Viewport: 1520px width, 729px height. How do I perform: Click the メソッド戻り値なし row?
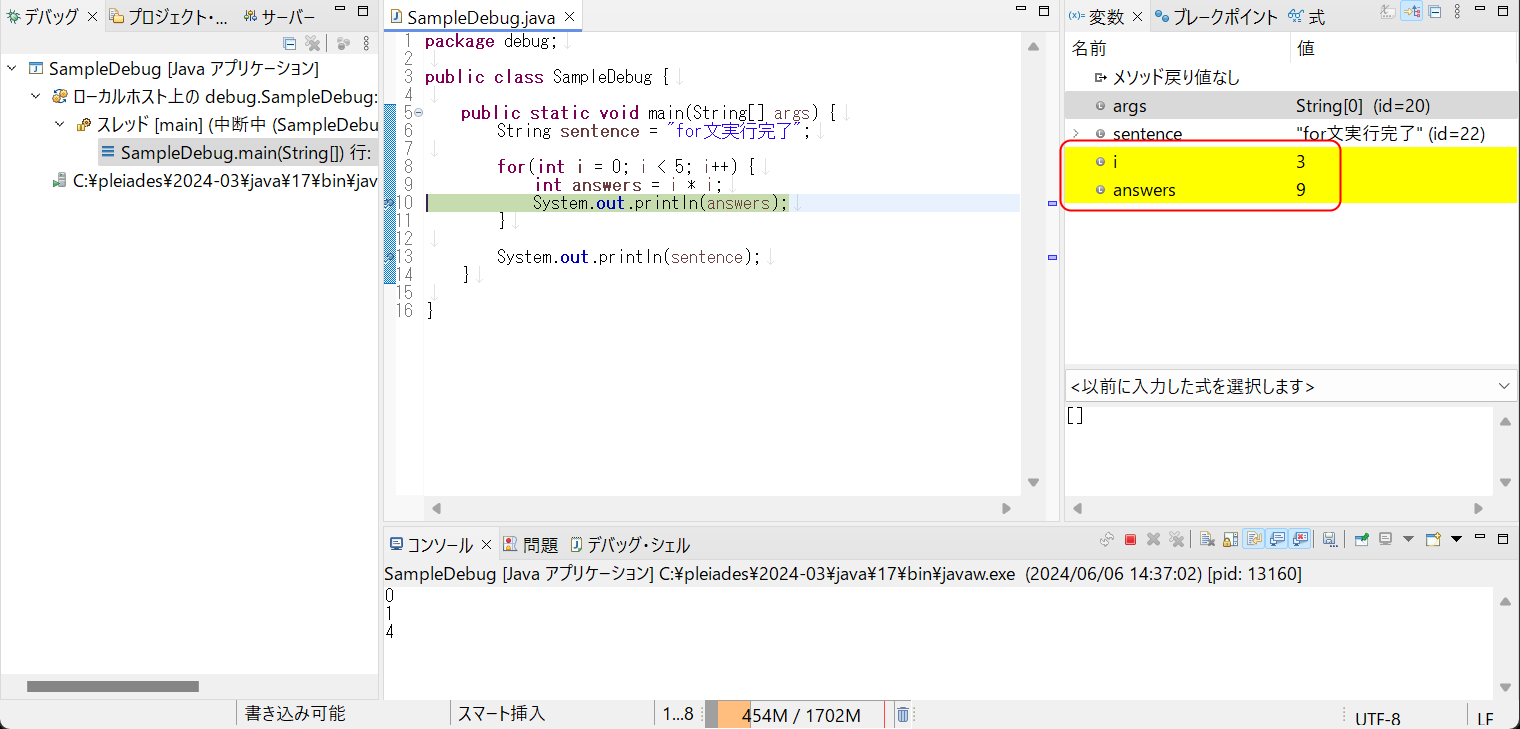pyautogui.click(x=1291, y=77)
